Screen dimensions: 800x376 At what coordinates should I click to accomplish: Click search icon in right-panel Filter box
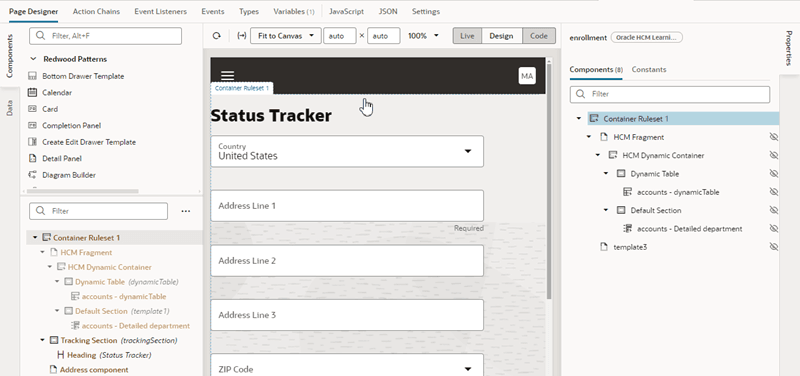coord(580,94)
